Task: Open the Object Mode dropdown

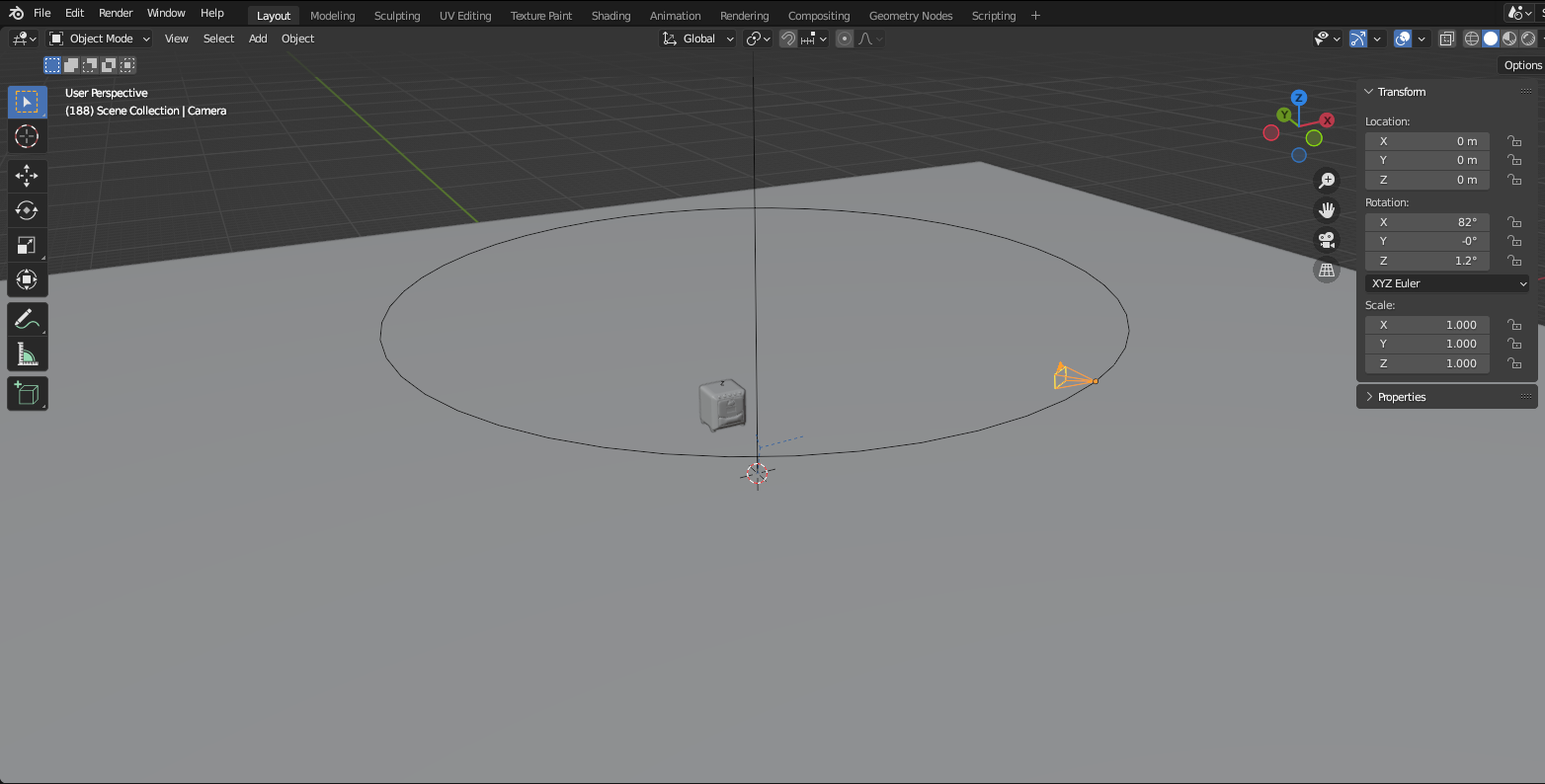Action: 100,39
